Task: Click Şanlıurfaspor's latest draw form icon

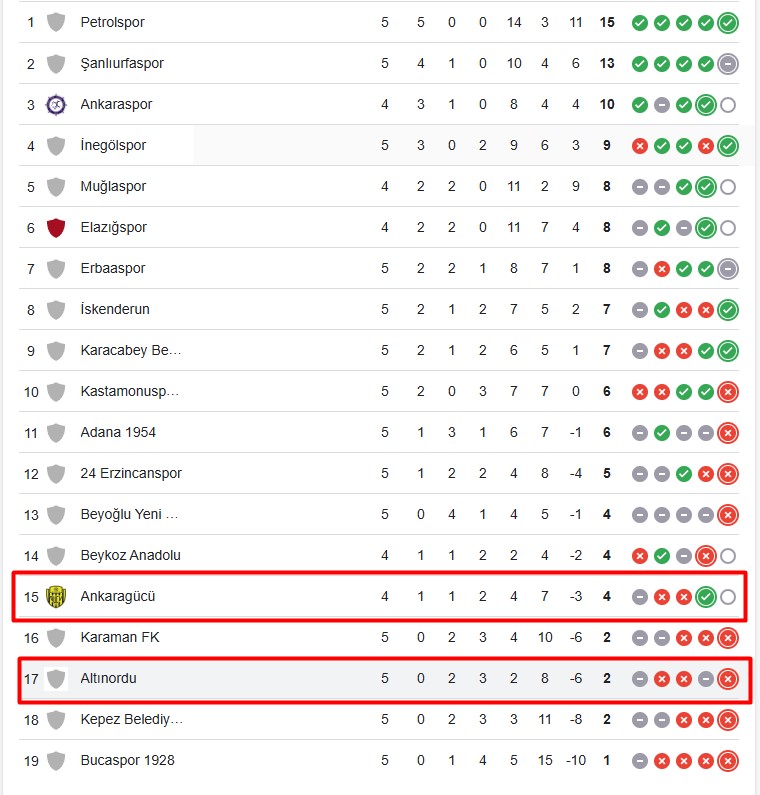Action: (x=728, y=64)
